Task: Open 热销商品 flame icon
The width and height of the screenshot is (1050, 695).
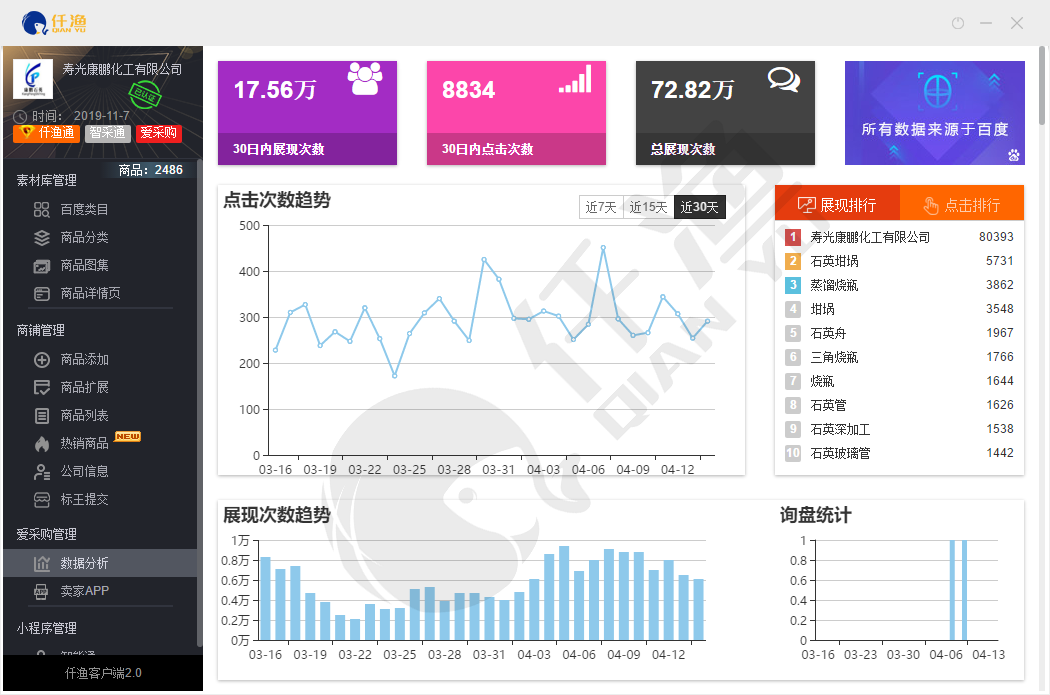Action: pos(42,443)
